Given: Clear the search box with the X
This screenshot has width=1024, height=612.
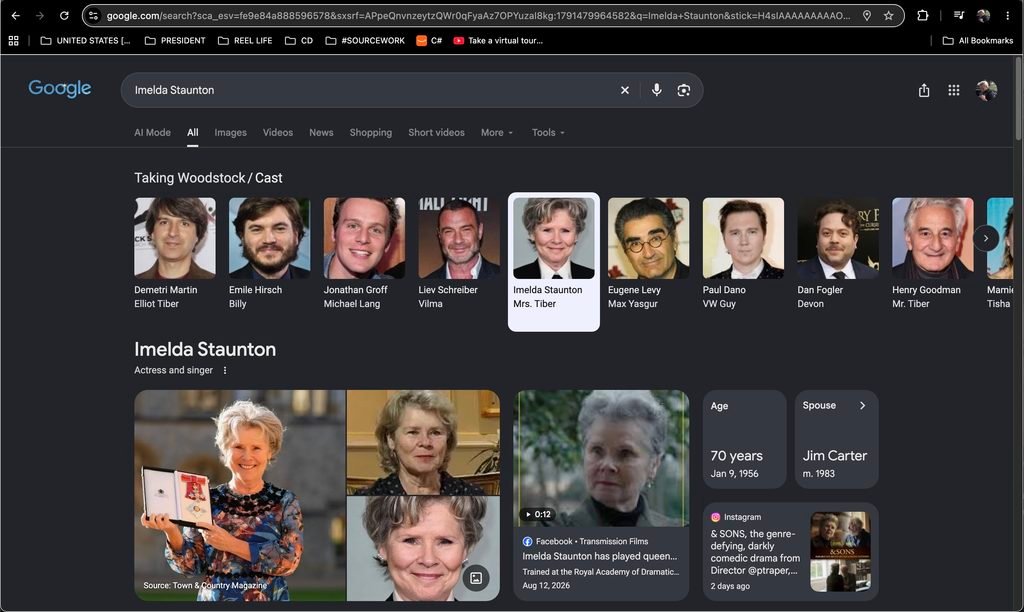Looking at the screenshot, I should tap(625, 90).
